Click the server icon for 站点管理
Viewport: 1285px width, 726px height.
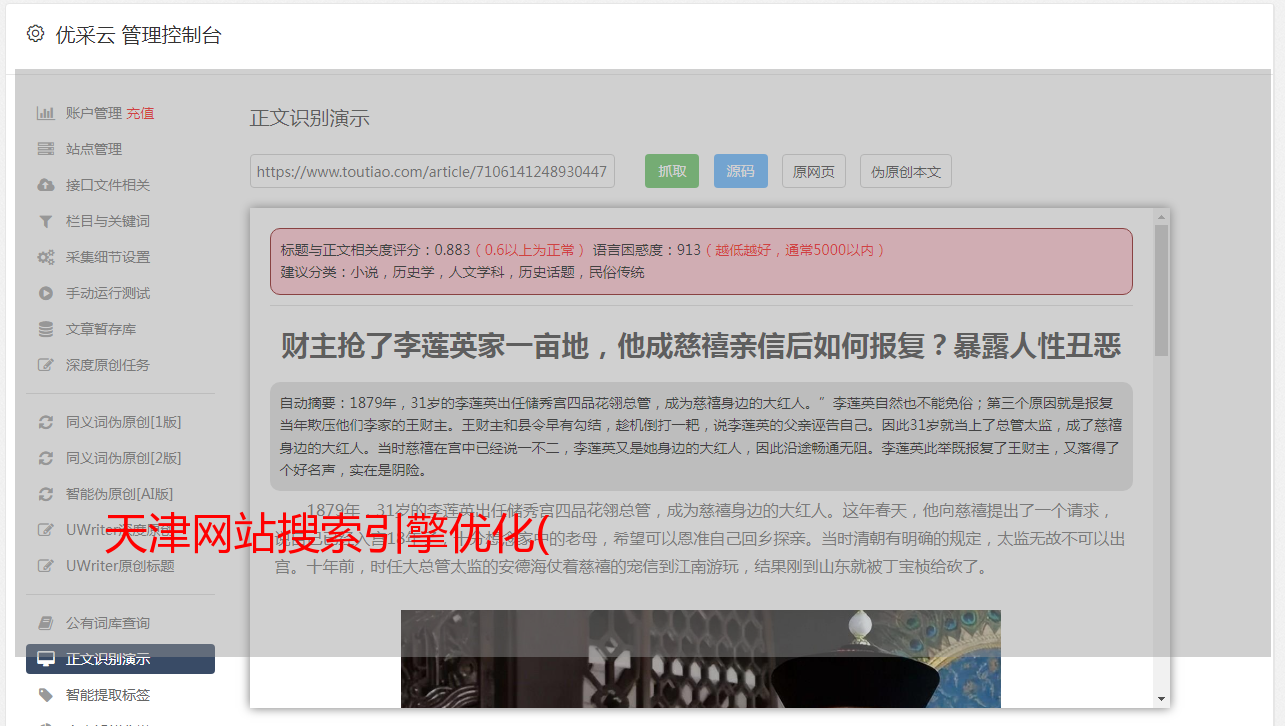pyautogui.click(x=46, y=149)
